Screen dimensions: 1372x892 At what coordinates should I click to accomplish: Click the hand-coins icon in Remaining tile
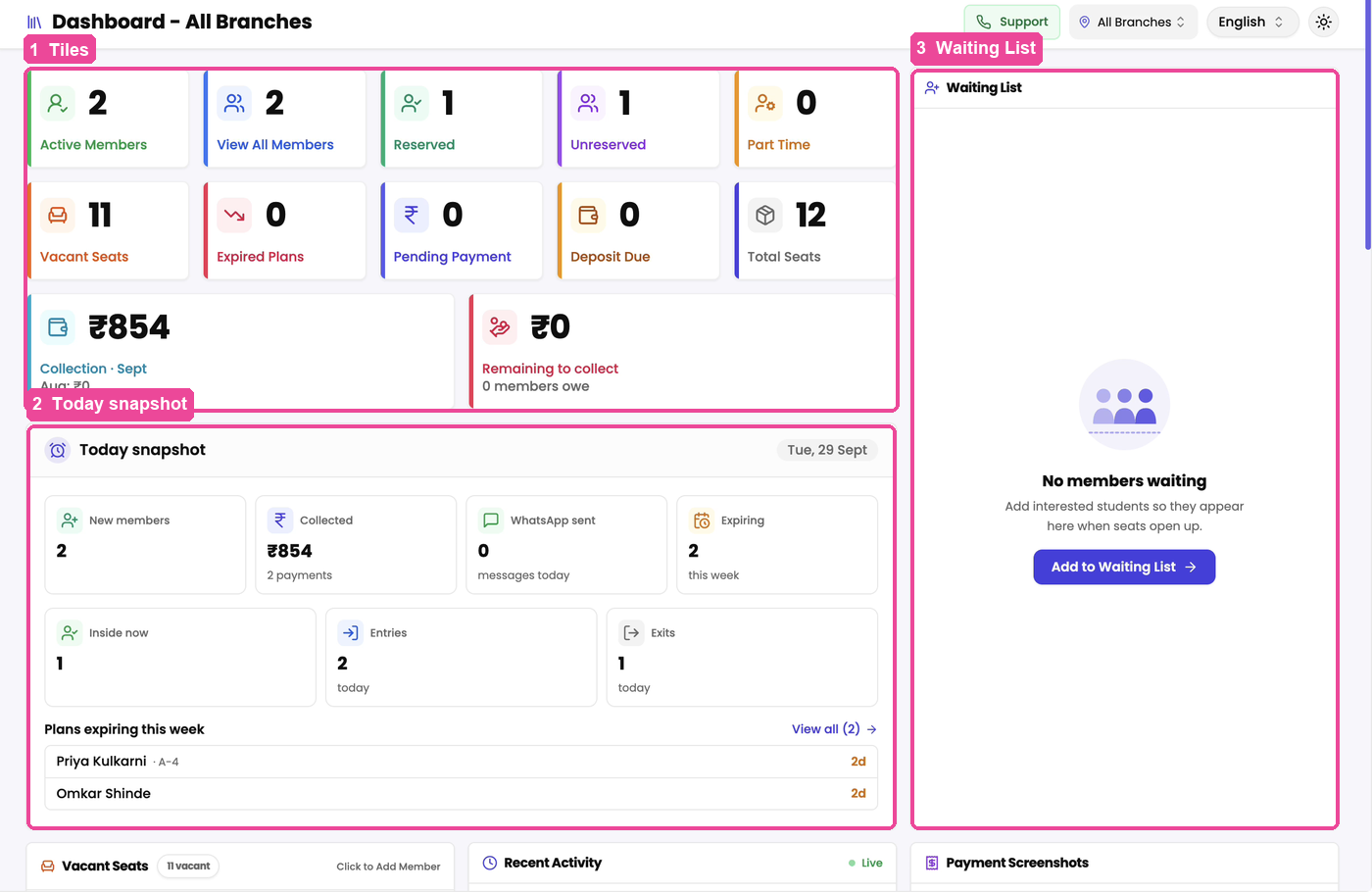(500, 327)
